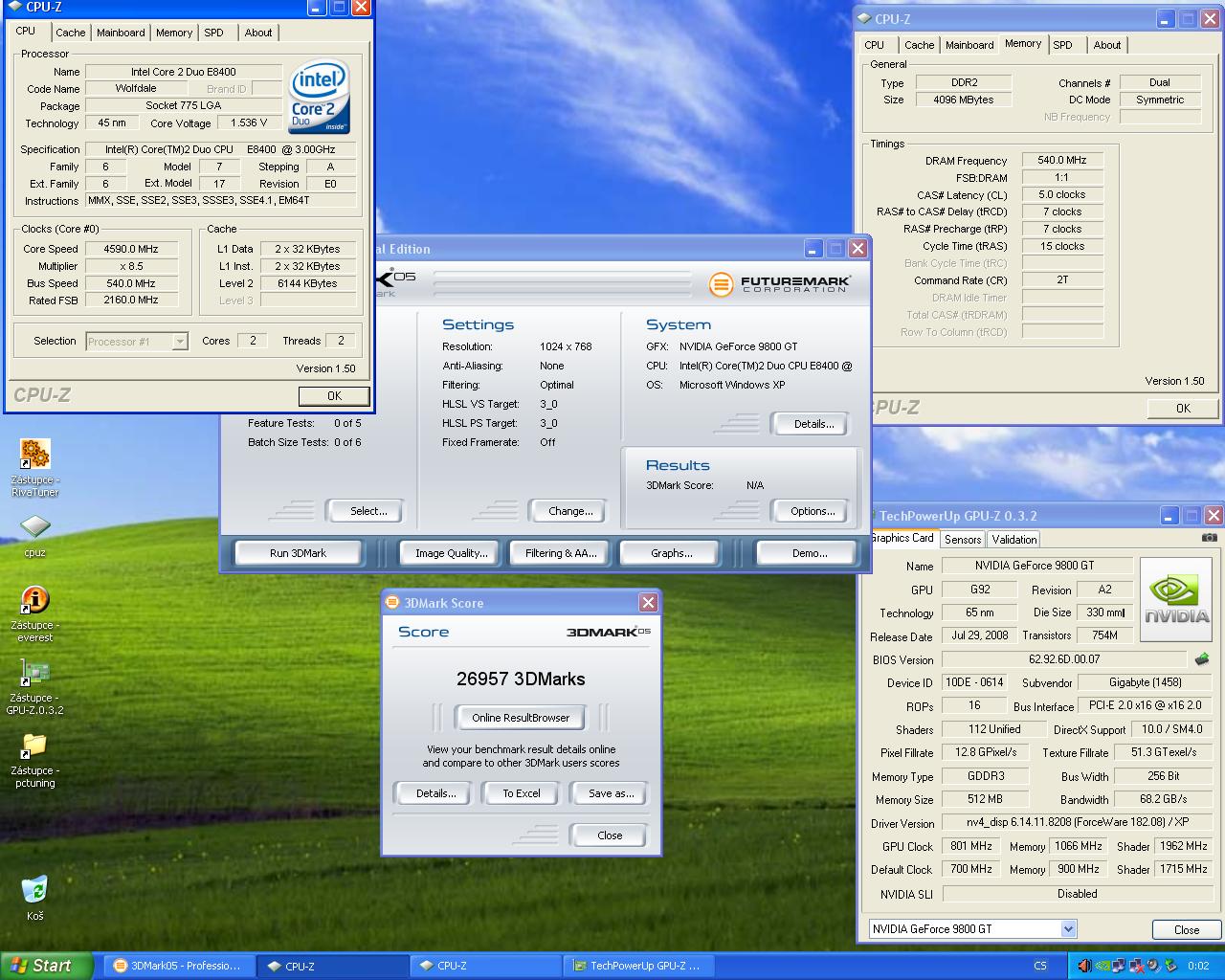Open the Processor #1 selection dropdown
The height and width of the screenshot is (980, 1225).
[180, 342]
